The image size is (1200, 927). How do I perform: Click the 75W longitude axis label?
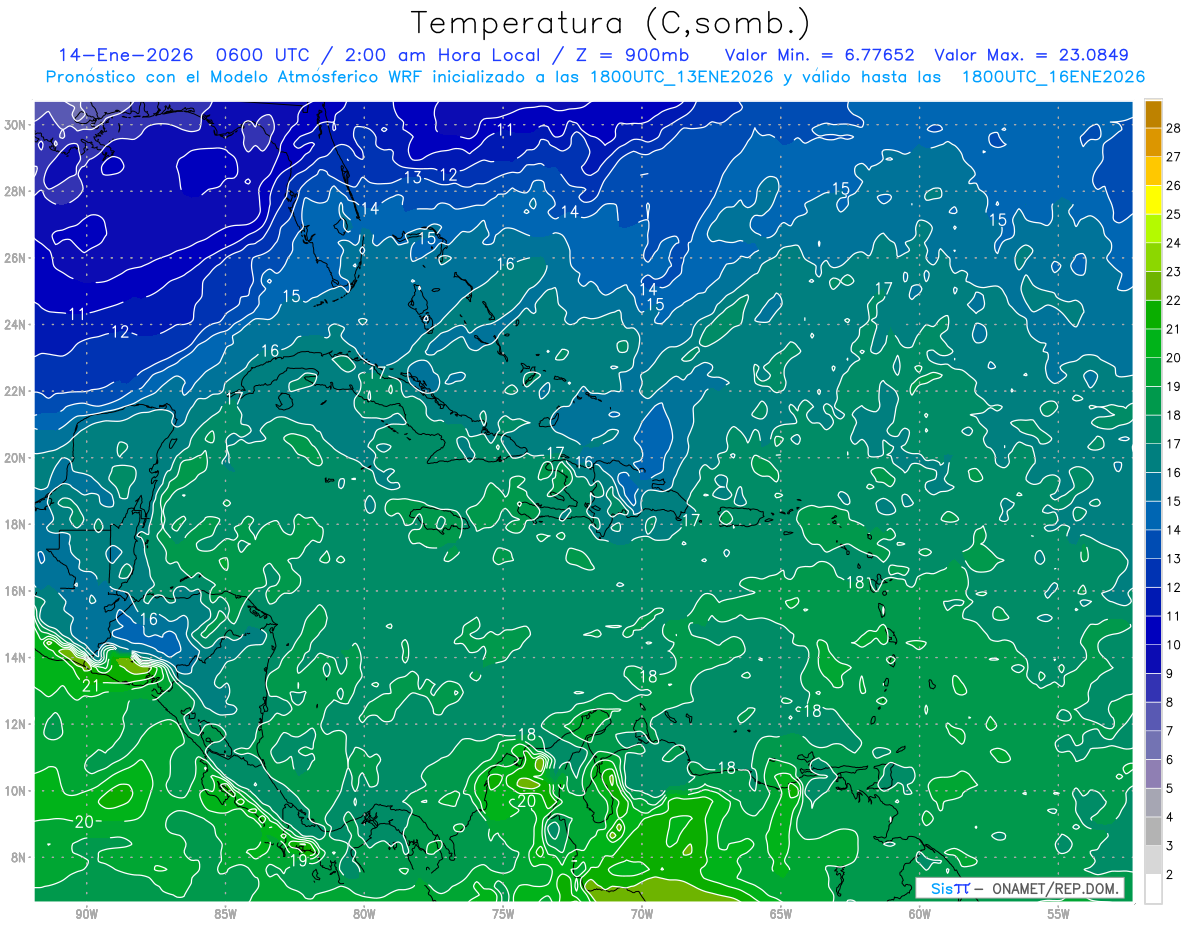503,914
